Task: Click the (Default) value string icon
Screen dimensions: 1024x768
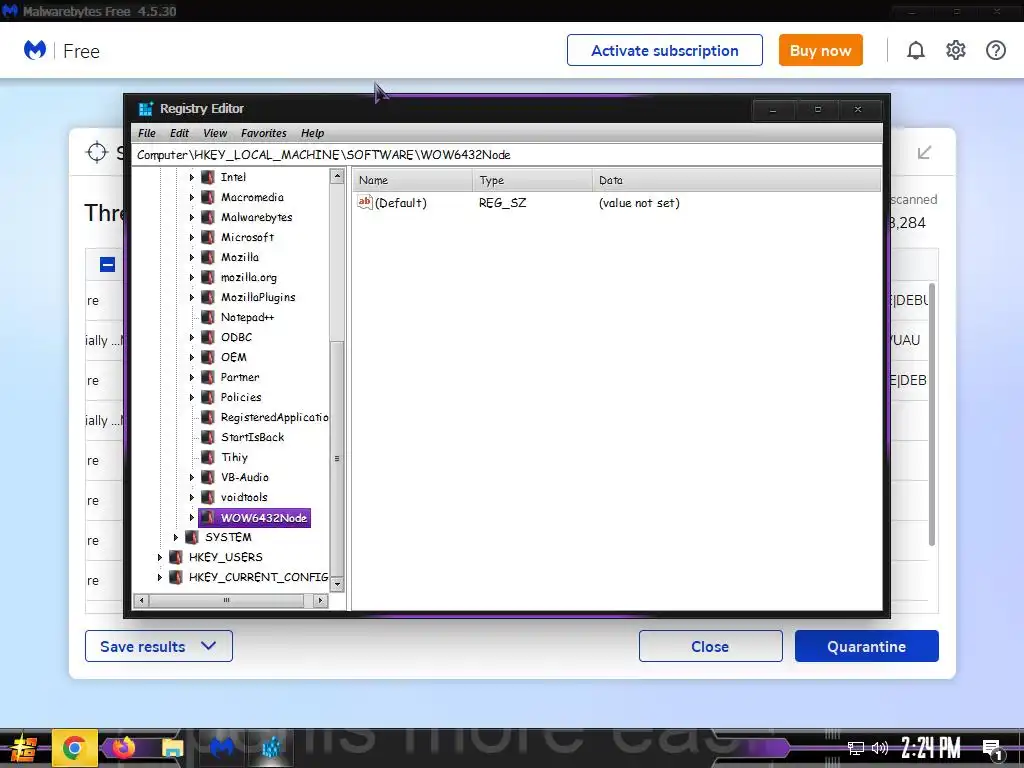Action: 364,202
